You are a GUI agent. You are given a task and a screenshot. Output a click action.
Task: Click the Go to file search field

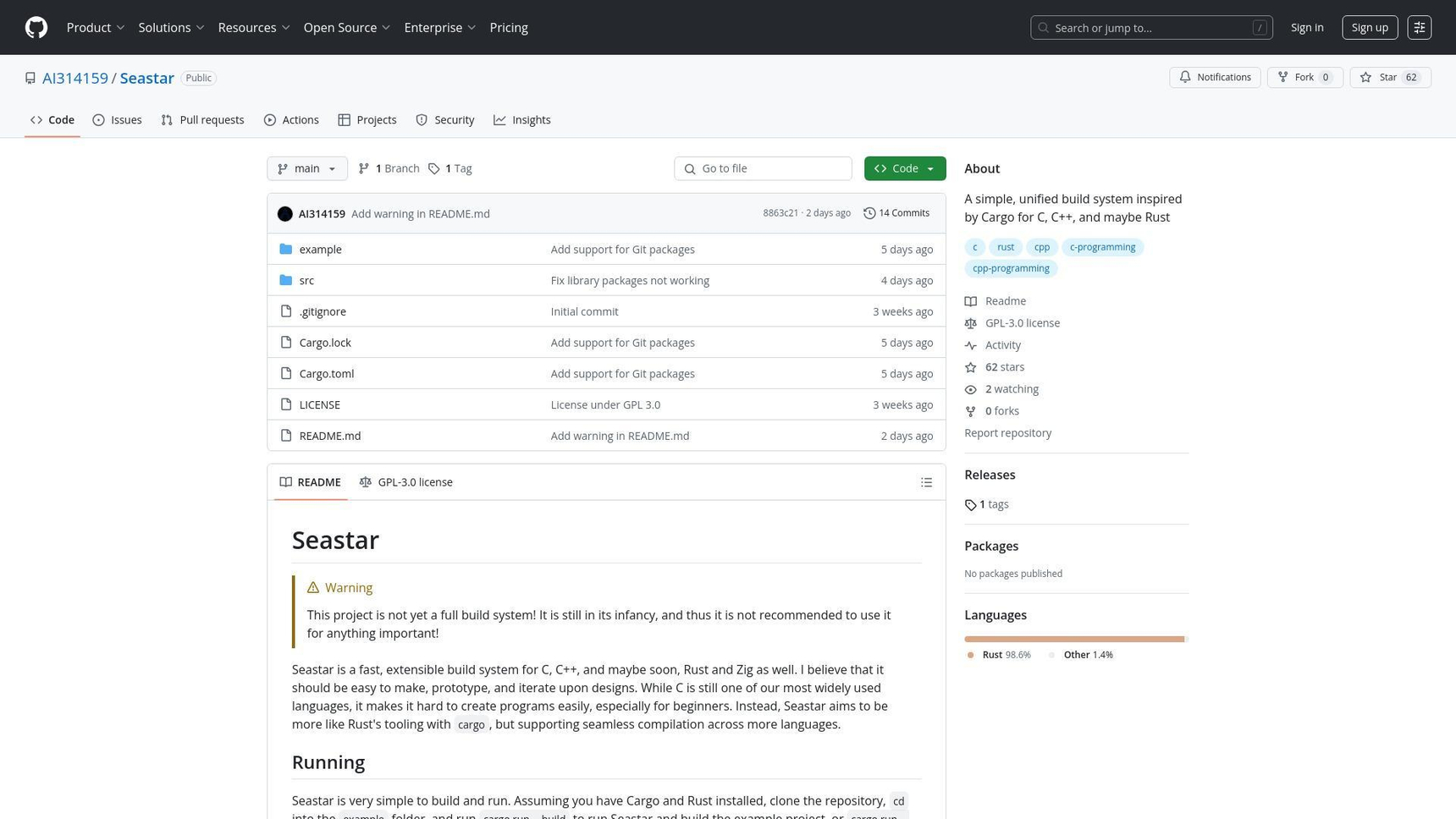pyautogui.click(x=763, y=168)
